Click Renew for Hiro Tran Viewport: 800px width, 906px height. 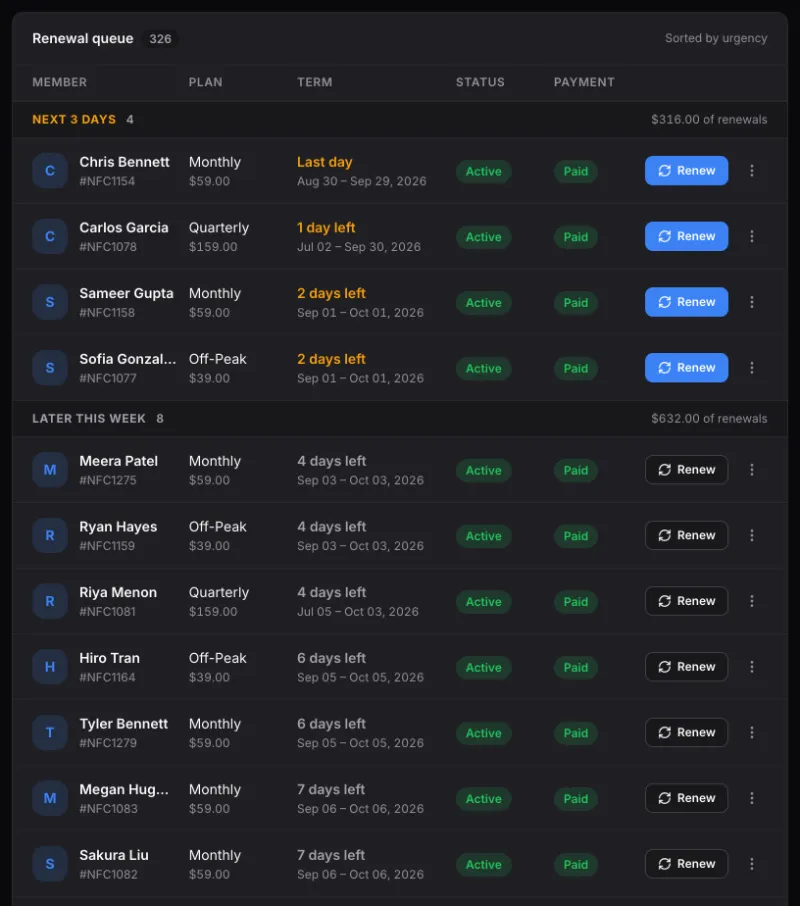[x=686, y=667]
